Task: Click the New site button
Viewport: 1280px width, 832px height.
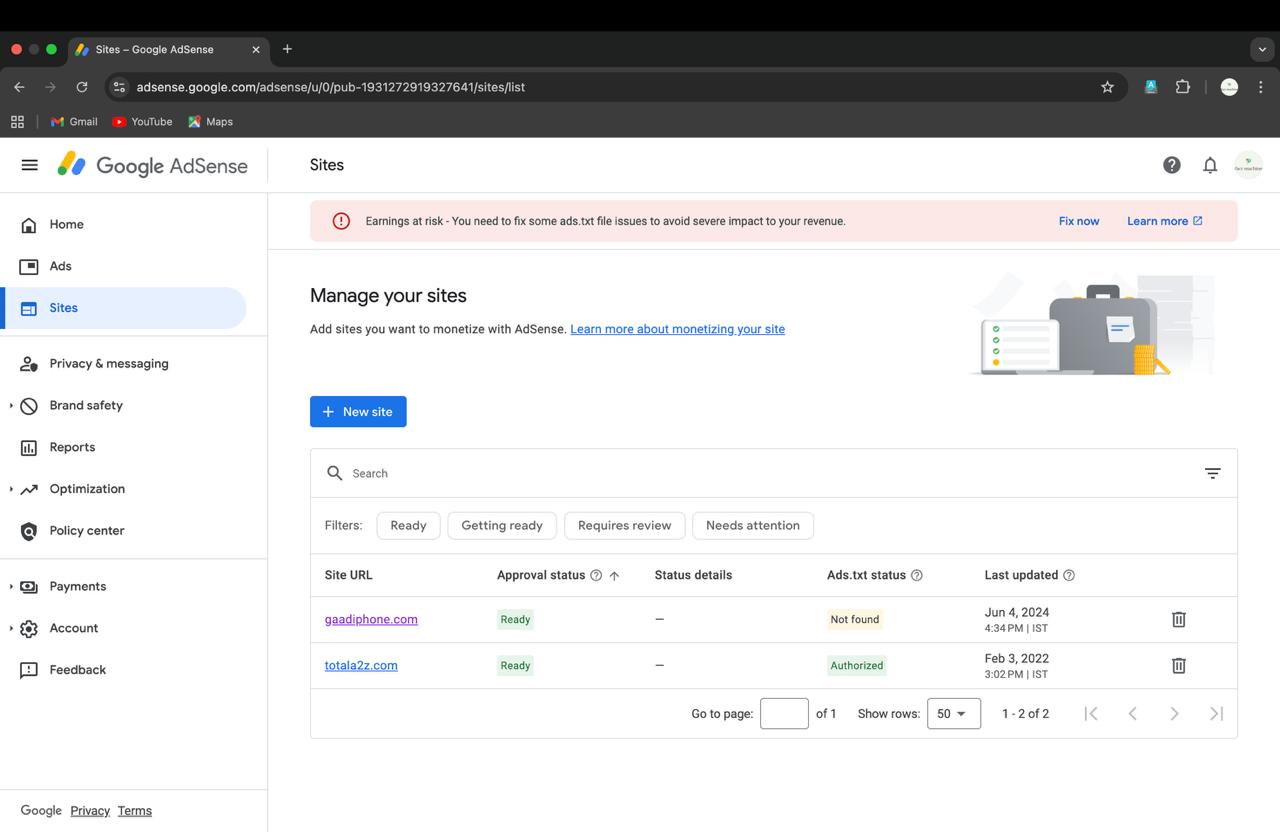Action: pos(358,412)
